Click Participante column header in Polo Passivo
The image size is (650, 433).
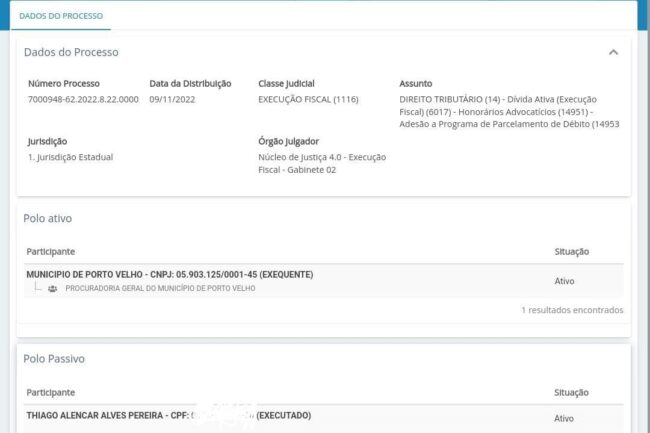coord(50,393)
